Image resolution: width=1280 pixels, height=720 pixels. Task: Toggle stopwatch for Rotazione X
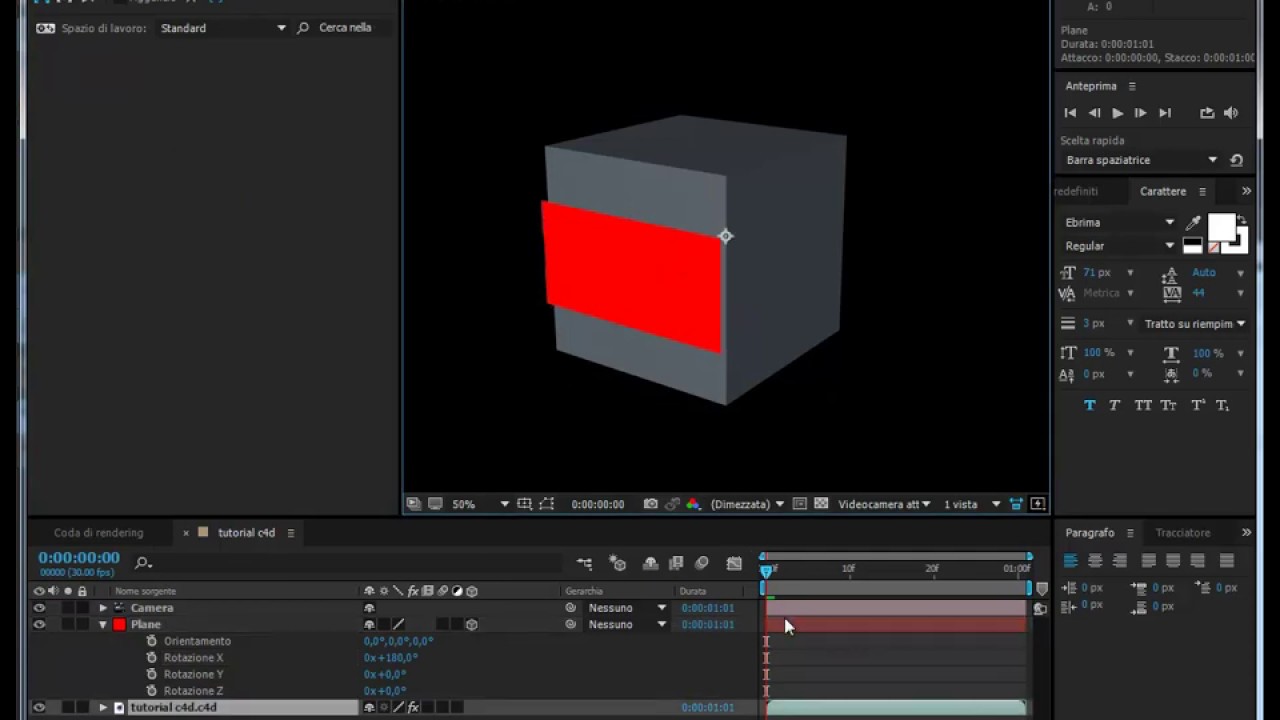(x=152, y=658)
